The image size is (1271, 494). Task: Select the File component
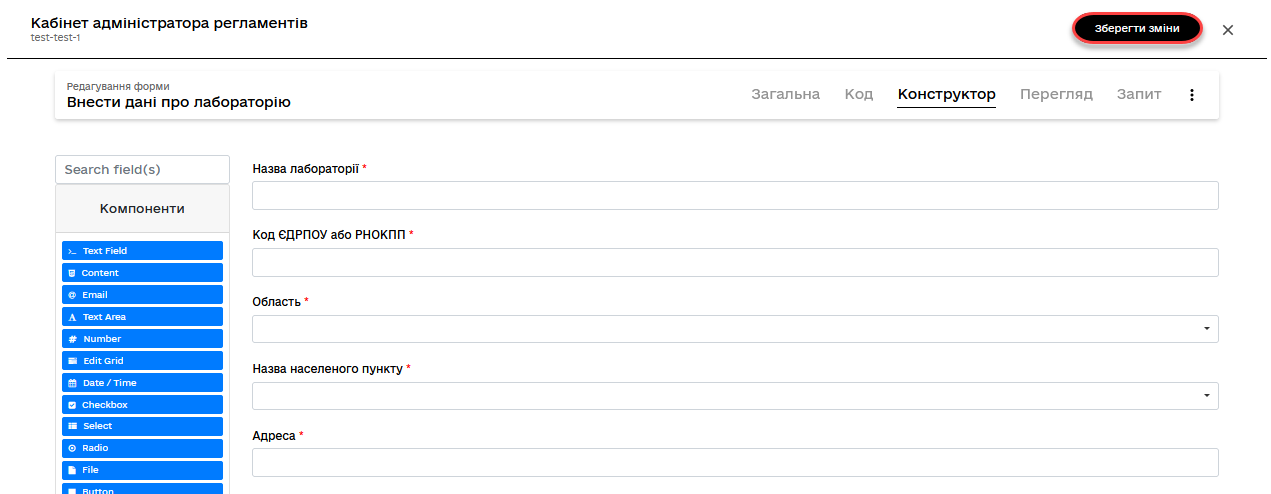tap(142, 470)
